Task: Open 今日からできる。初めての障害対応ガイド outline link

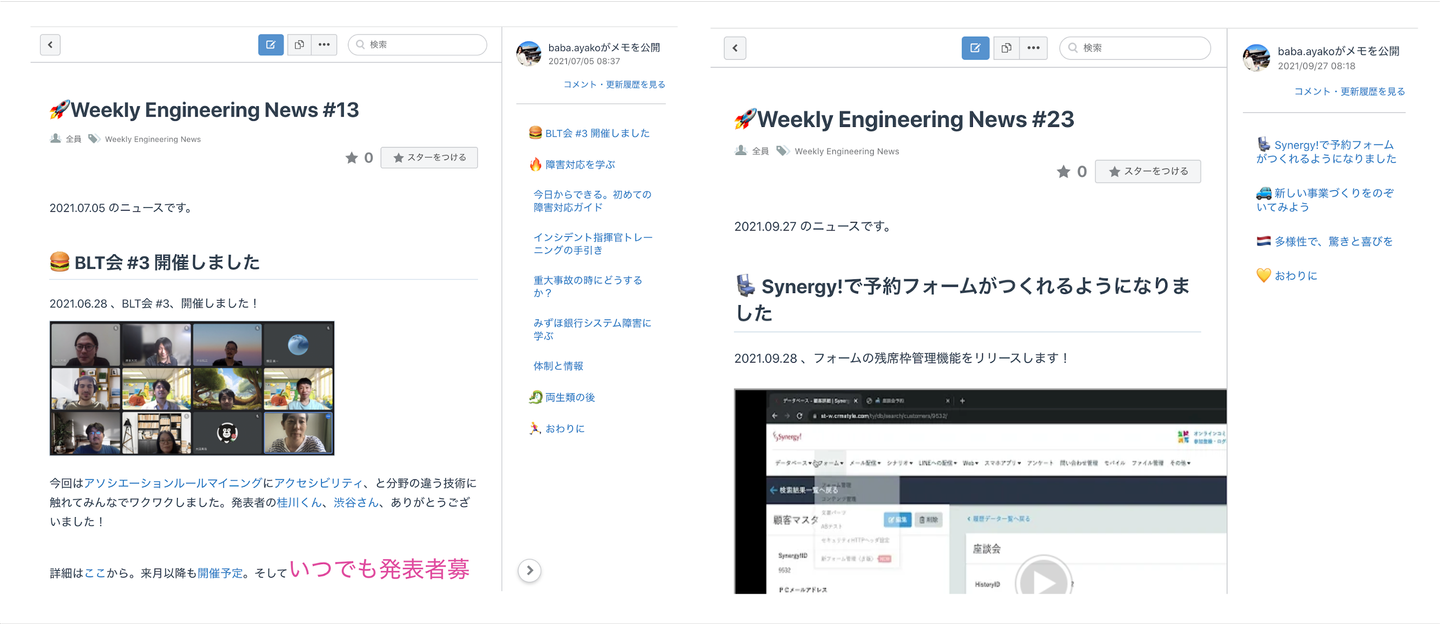Action: click(592, 201)
